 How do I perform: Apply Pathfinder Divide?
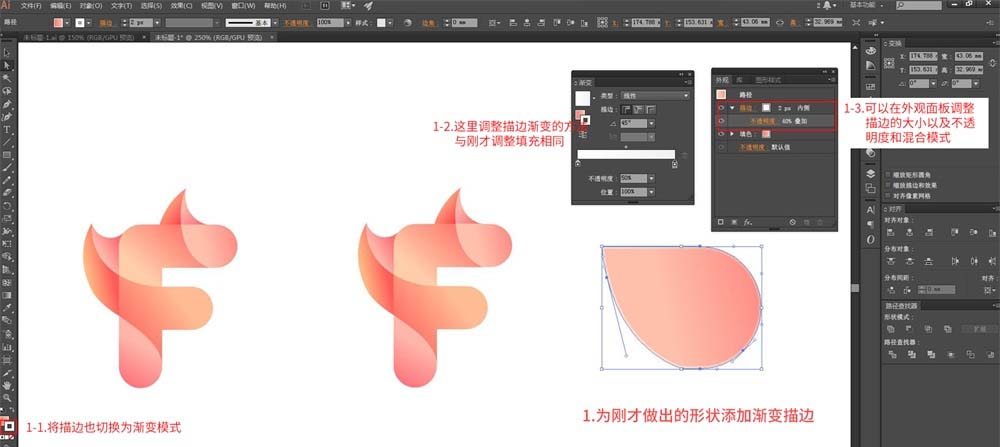891,354
